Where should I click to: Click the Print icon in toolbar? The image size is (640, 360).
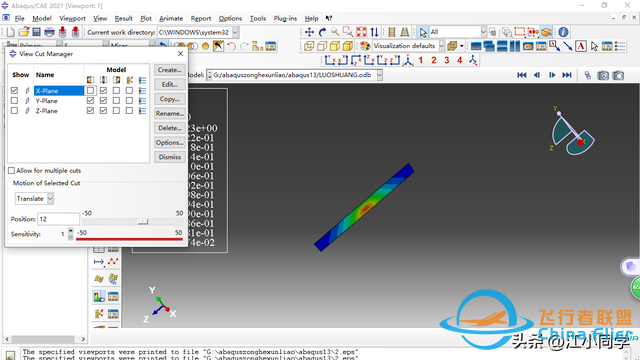tap(49, 32)
